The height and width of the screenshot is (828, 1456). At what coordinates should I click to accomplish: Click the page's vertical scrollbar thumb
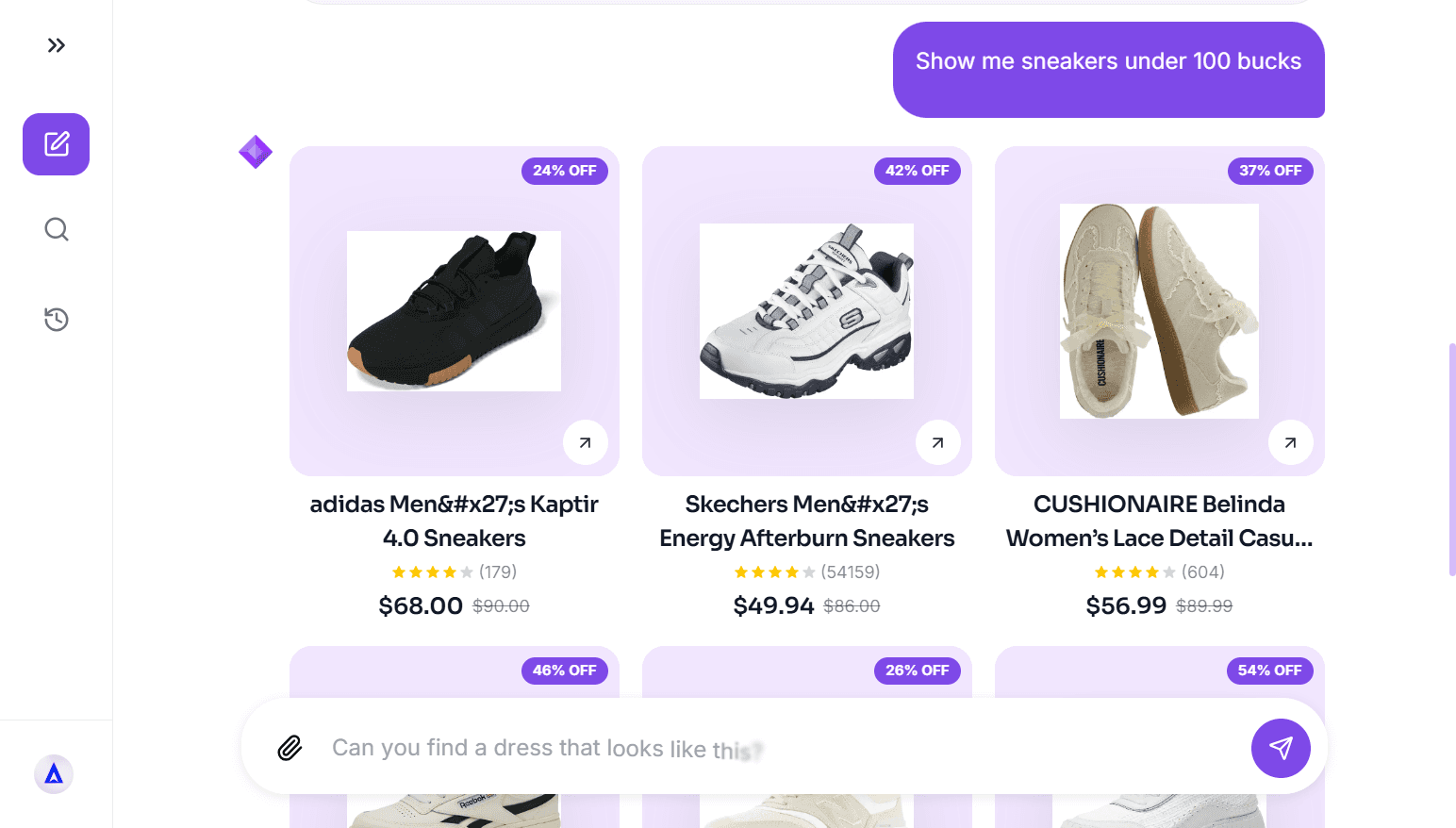click(x=1452, y=459)
